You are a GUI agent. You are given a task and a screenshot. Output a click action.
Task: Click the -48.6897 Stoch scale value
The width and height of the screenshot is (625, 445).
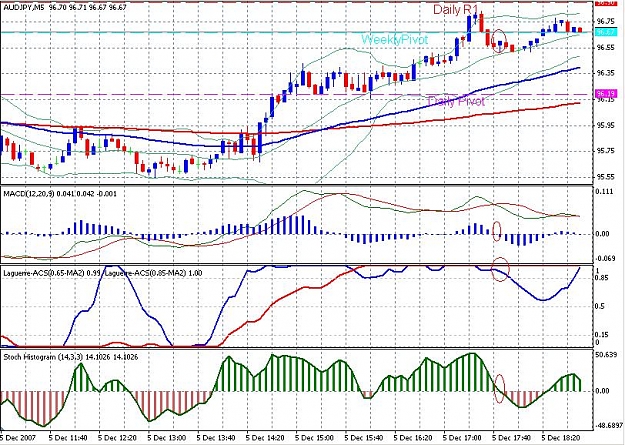point(609,426)
